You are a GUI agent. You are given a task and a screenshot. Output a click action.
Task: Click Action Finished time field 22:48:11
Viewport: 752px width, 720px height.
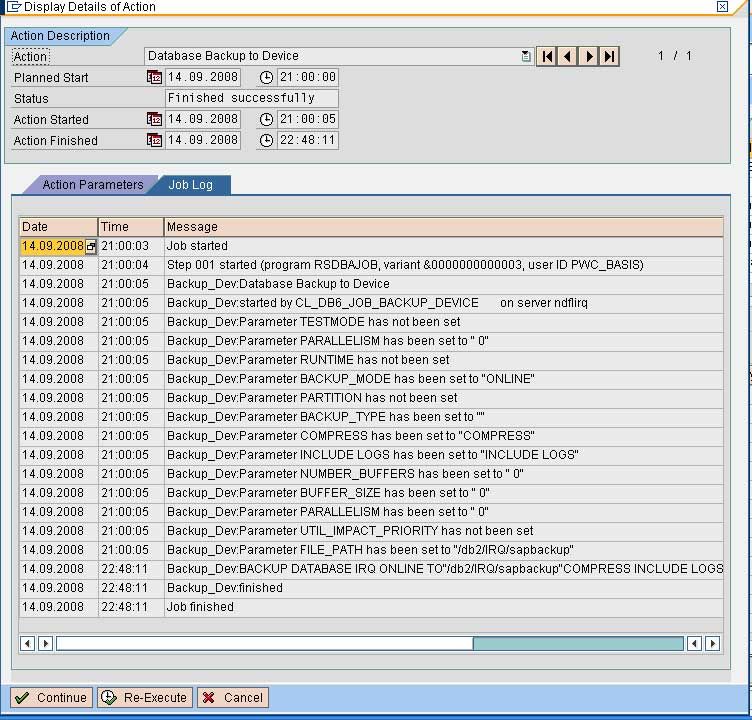(308, 141)
